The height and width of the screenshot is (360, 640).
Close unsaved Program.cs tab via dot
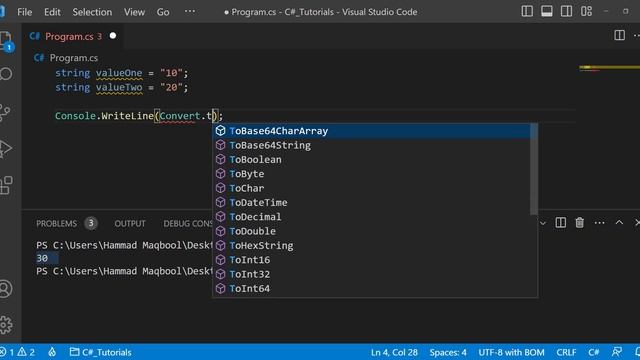(x=113, y=36)
